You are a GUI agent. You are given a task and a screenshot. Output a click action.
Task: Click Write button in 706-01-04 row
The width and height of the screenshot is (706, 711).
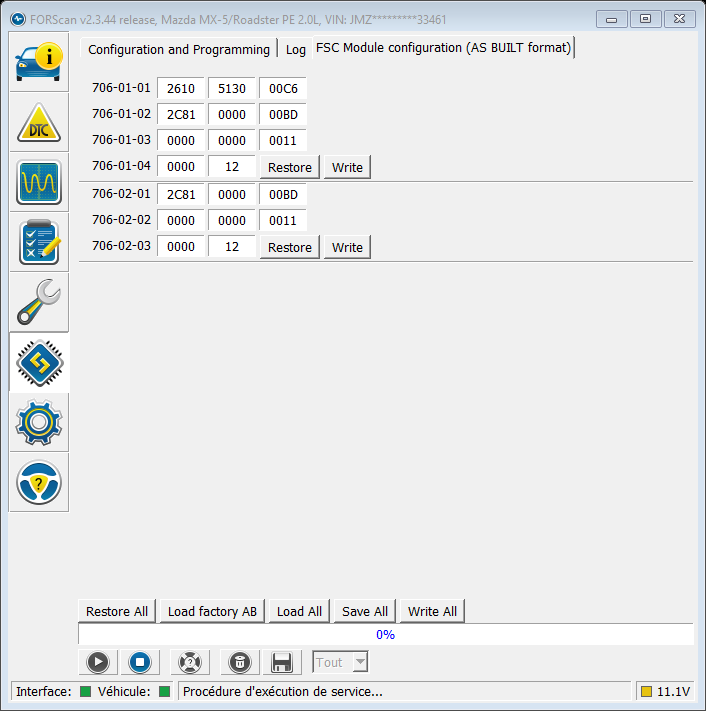347,167
